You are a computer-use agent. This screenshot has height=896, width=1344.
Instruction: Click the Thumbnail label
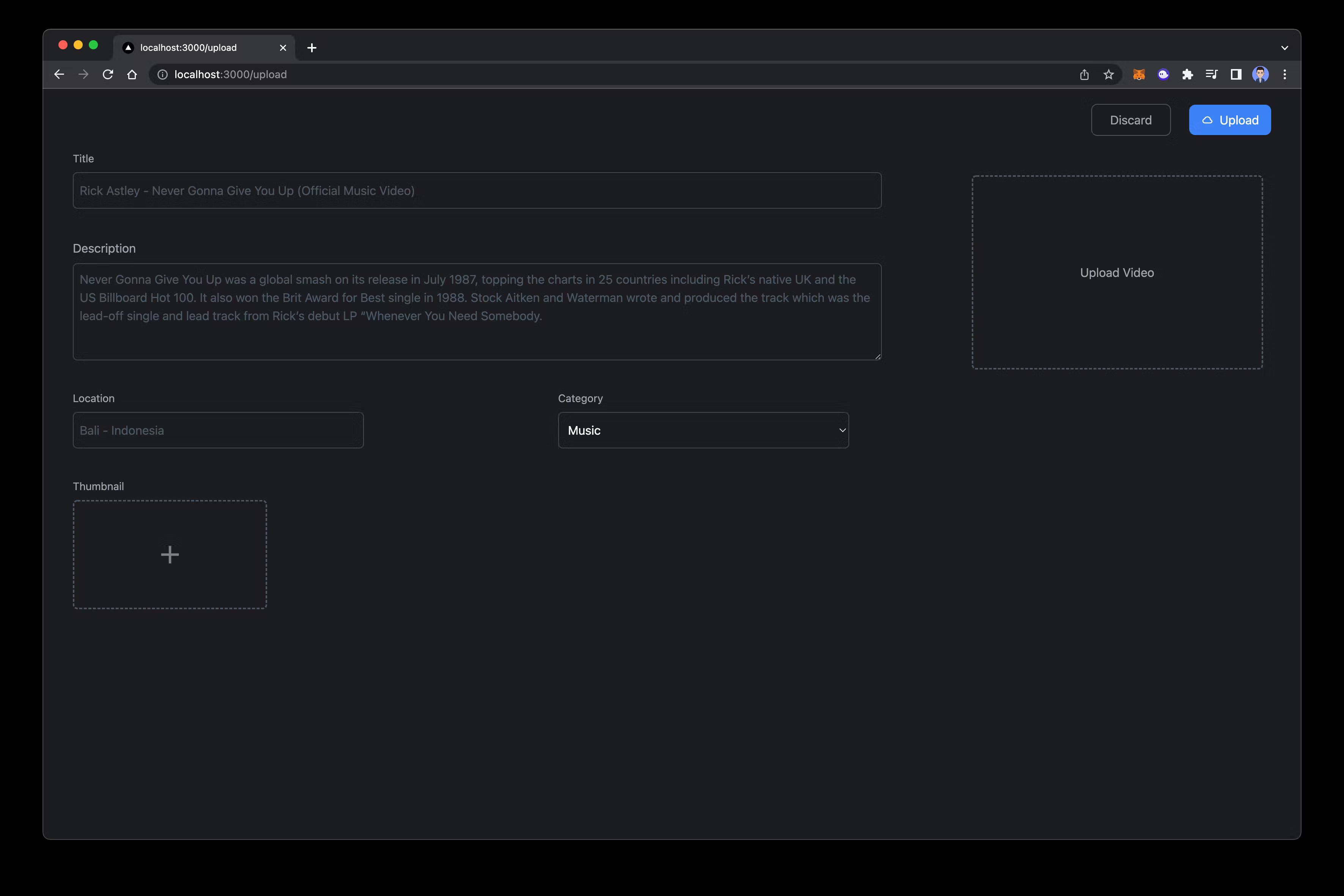(98, 486)
